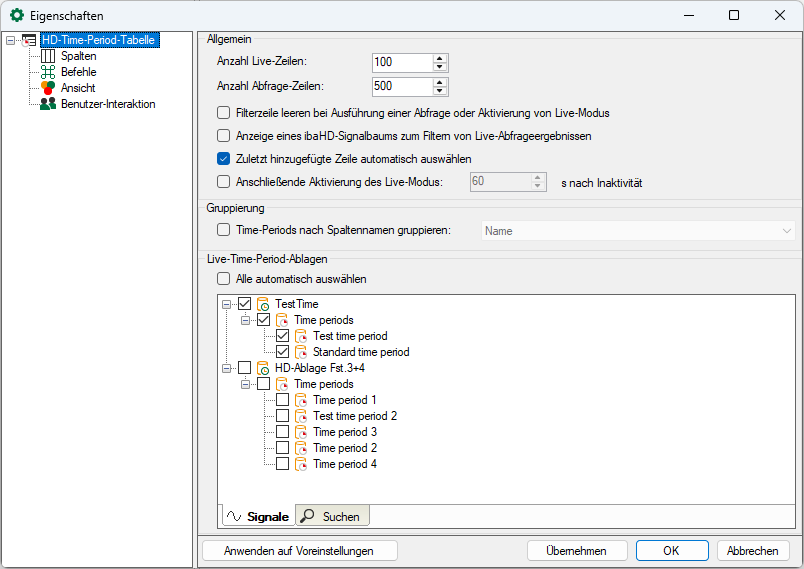Image resolution: width=804 pixels, height=569 pixels.
Task: Switch to the Suchen tab
Action: pos(333,516)
